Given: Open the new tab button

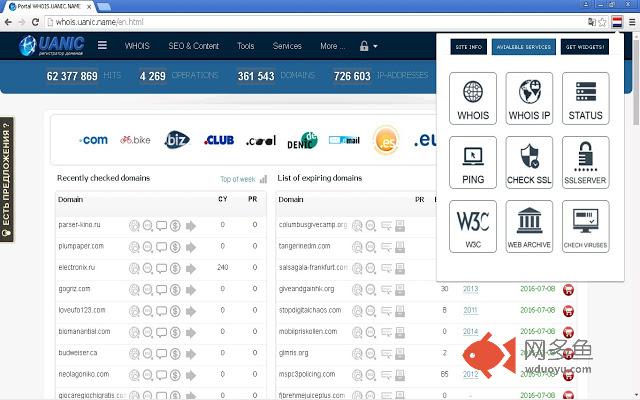Looking at the screenshot, I should [x=104, y=7].
